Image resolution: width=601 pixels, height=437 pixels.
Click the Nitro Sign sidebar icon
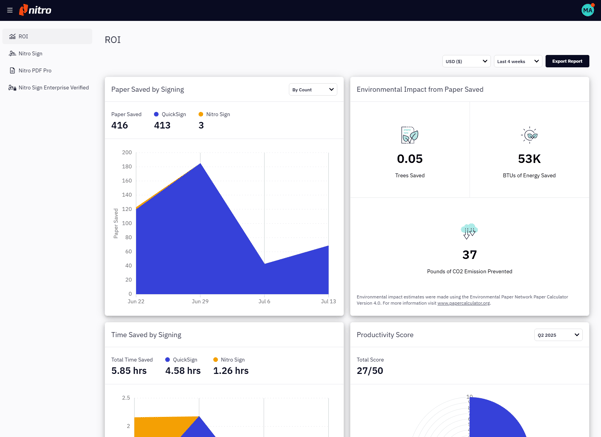tap(12, 53)
